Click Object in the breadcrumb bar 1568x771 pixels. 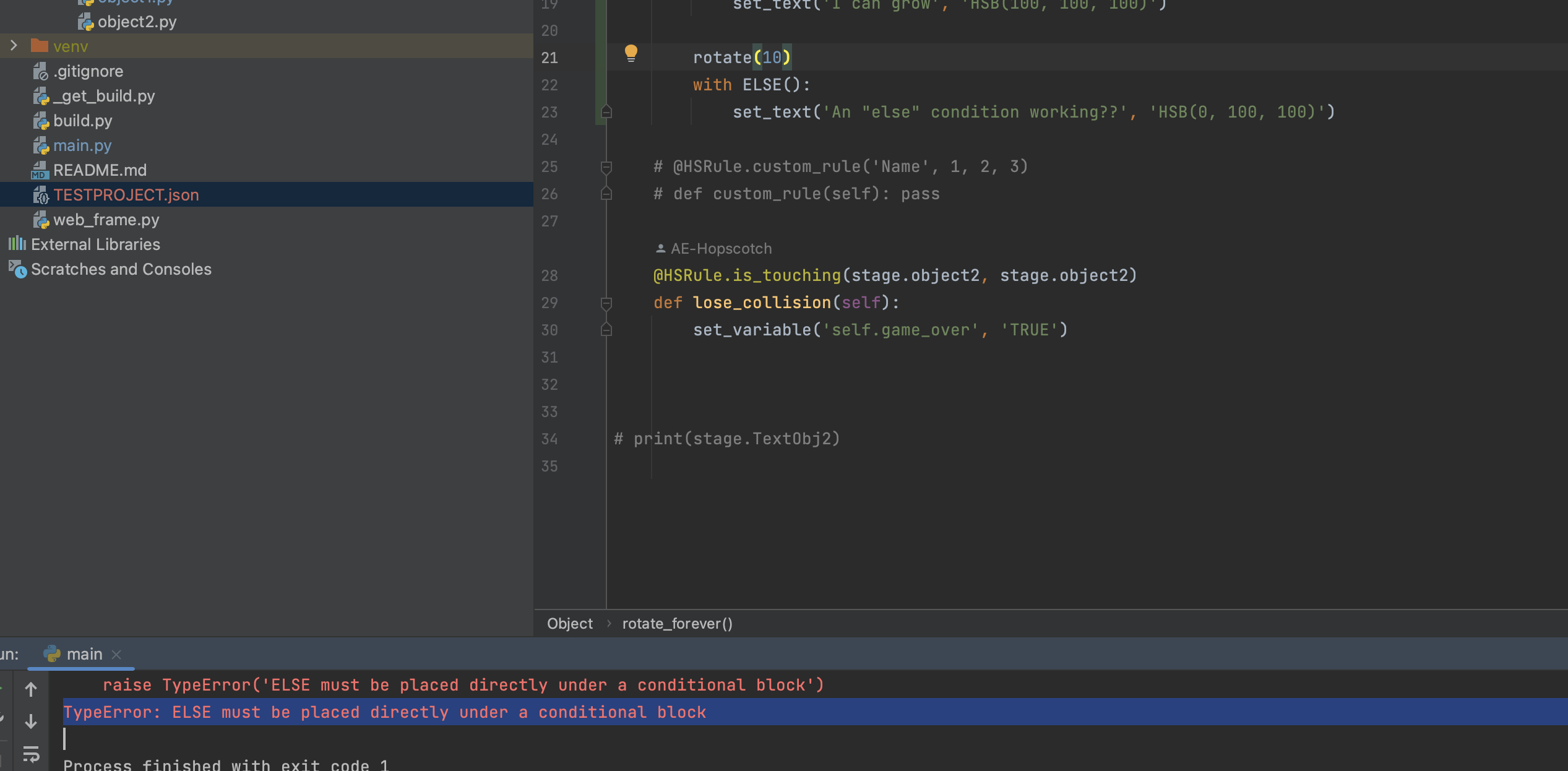[x=569, y=624]
